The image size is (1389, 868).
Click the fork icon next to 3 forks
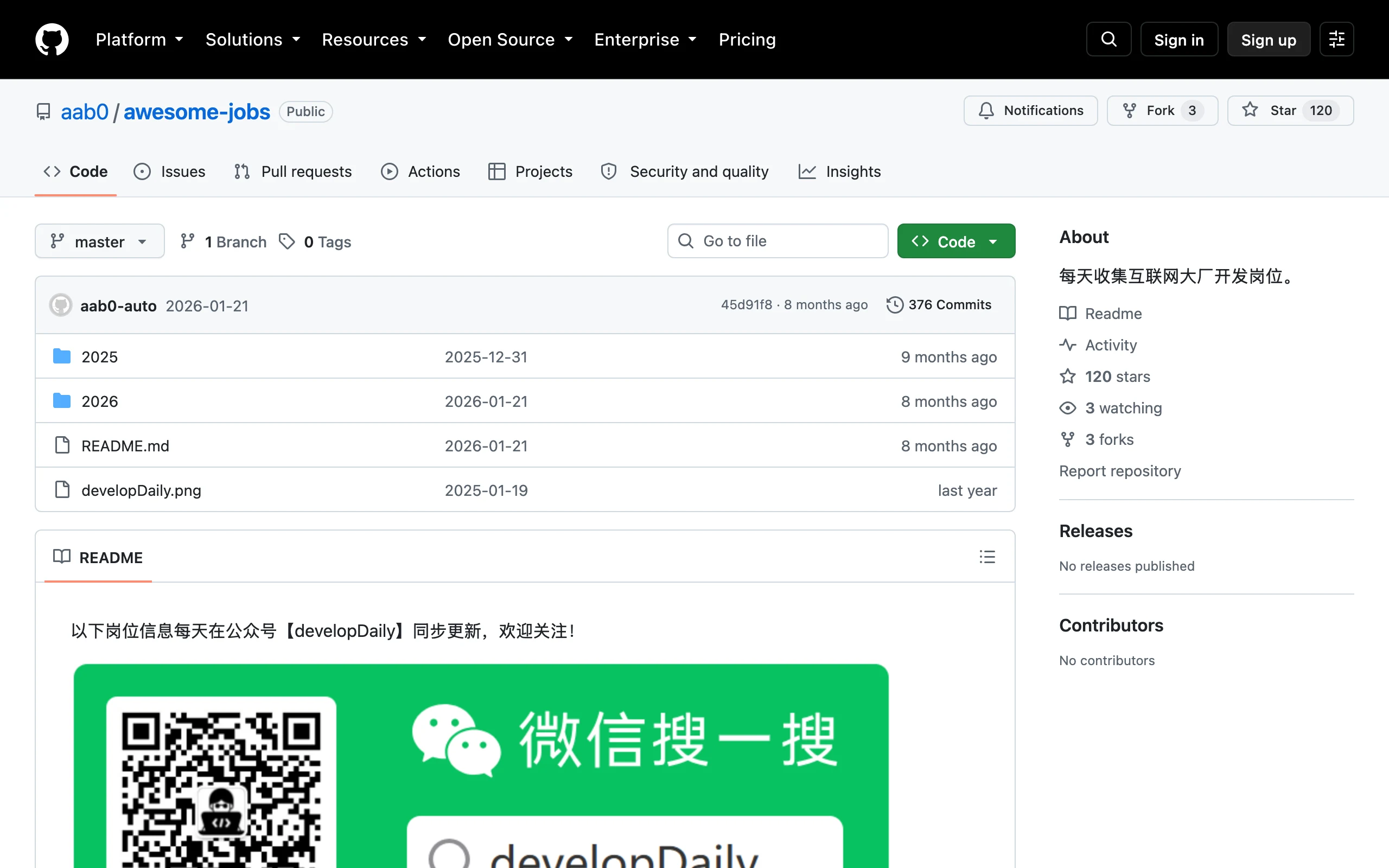click(x=1068, y=440)
